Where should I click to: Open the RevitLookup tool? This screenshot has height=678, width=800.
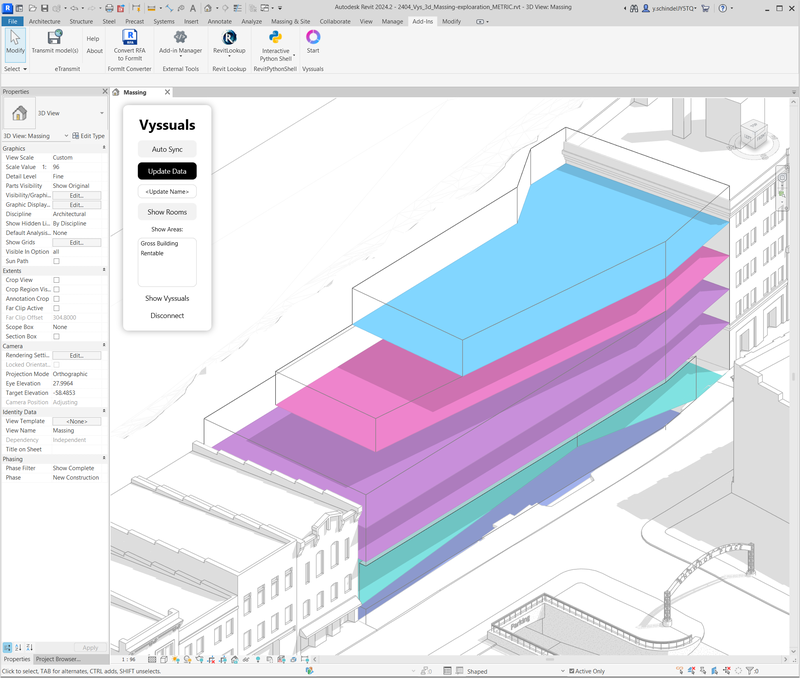coord(229,42)
